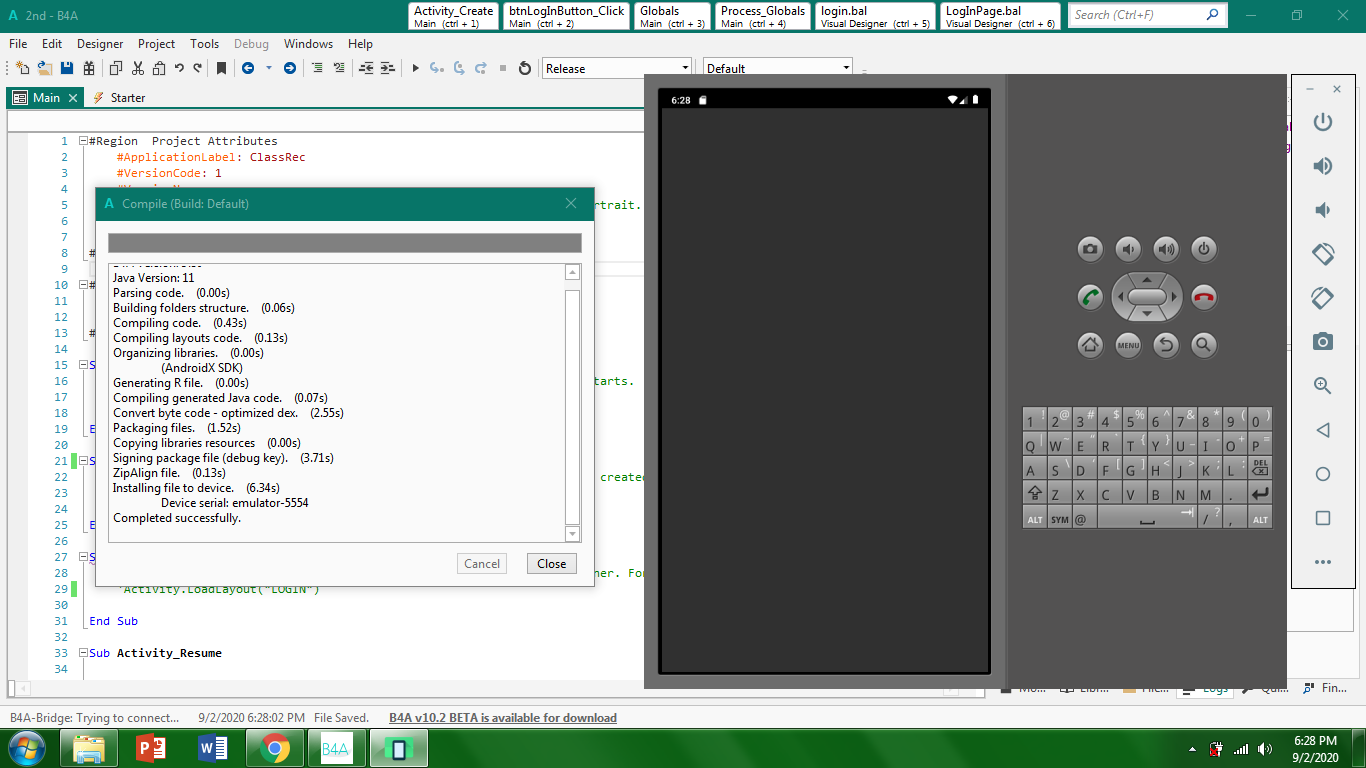The image size is (1366, 768).
Task: Navigate backward with the blue left arrow
Action: (x=248, y=68)
